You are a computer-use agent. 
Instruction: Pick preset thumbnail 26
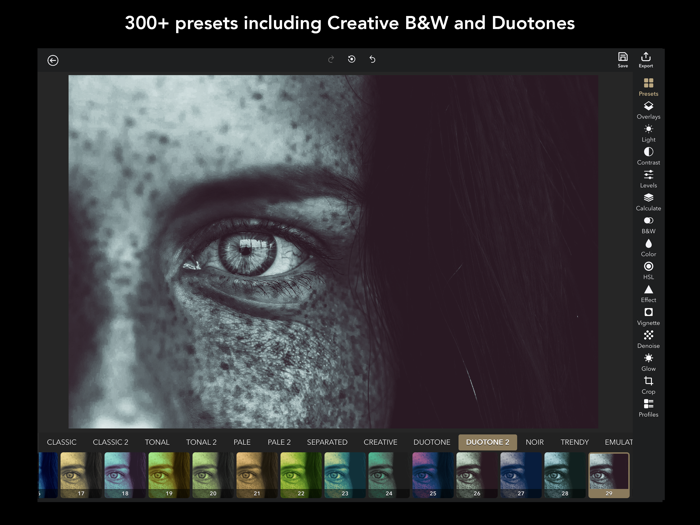pos(477,475)
